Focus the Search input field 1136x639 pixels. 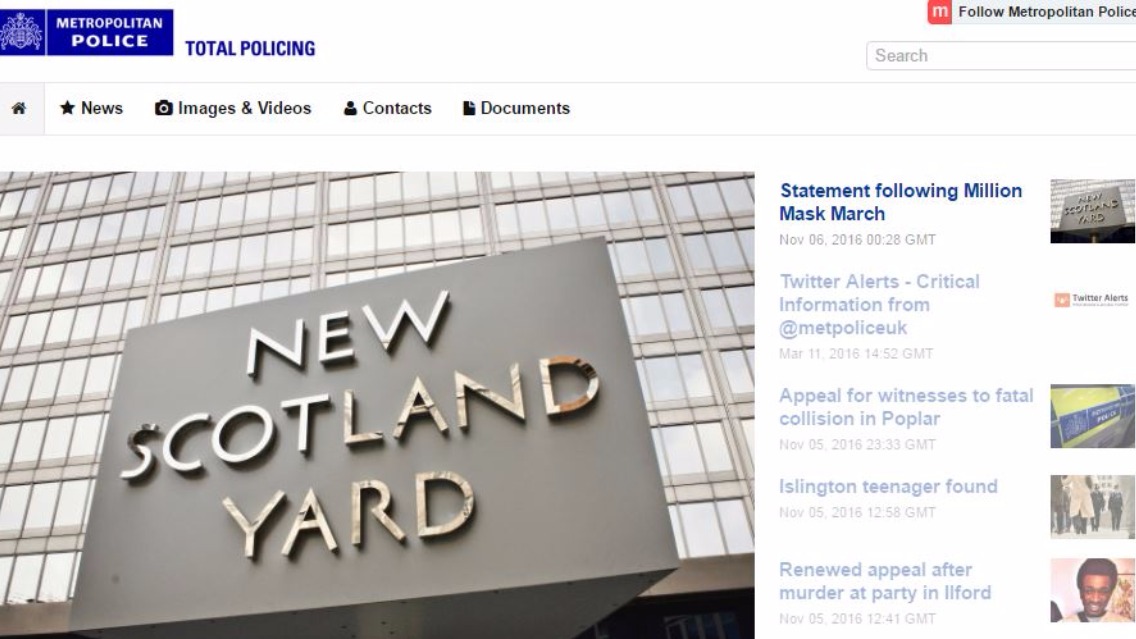(x=1001, y=56)
